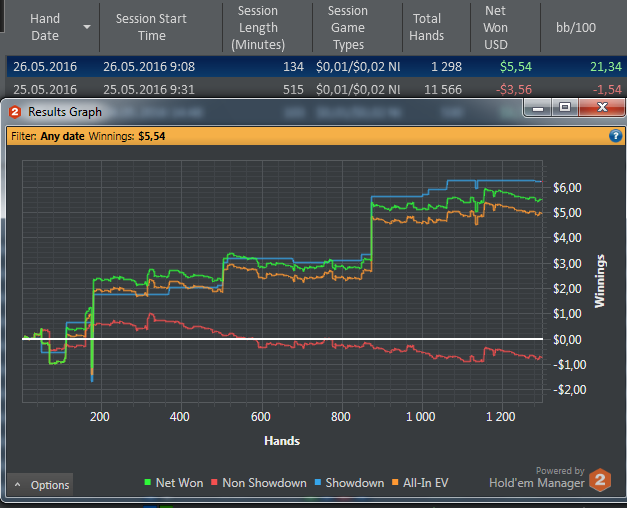627x508 pixels.
Task: Click the 1 000 x-axis tick label
Action: click(421, 417)
